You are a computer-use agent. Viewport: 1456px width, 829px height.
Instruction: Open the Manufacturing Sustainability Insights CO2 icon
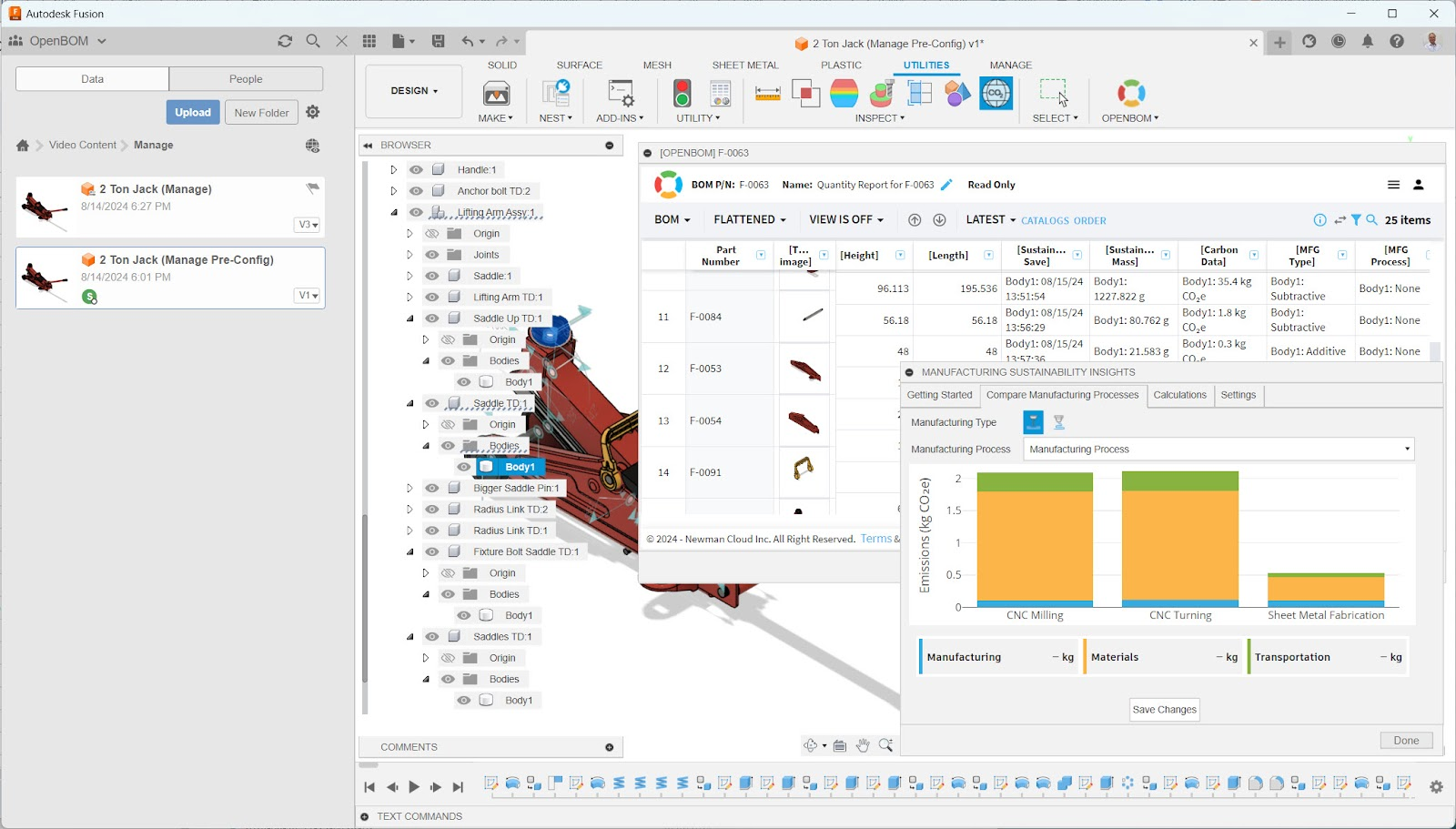point(996,93)
